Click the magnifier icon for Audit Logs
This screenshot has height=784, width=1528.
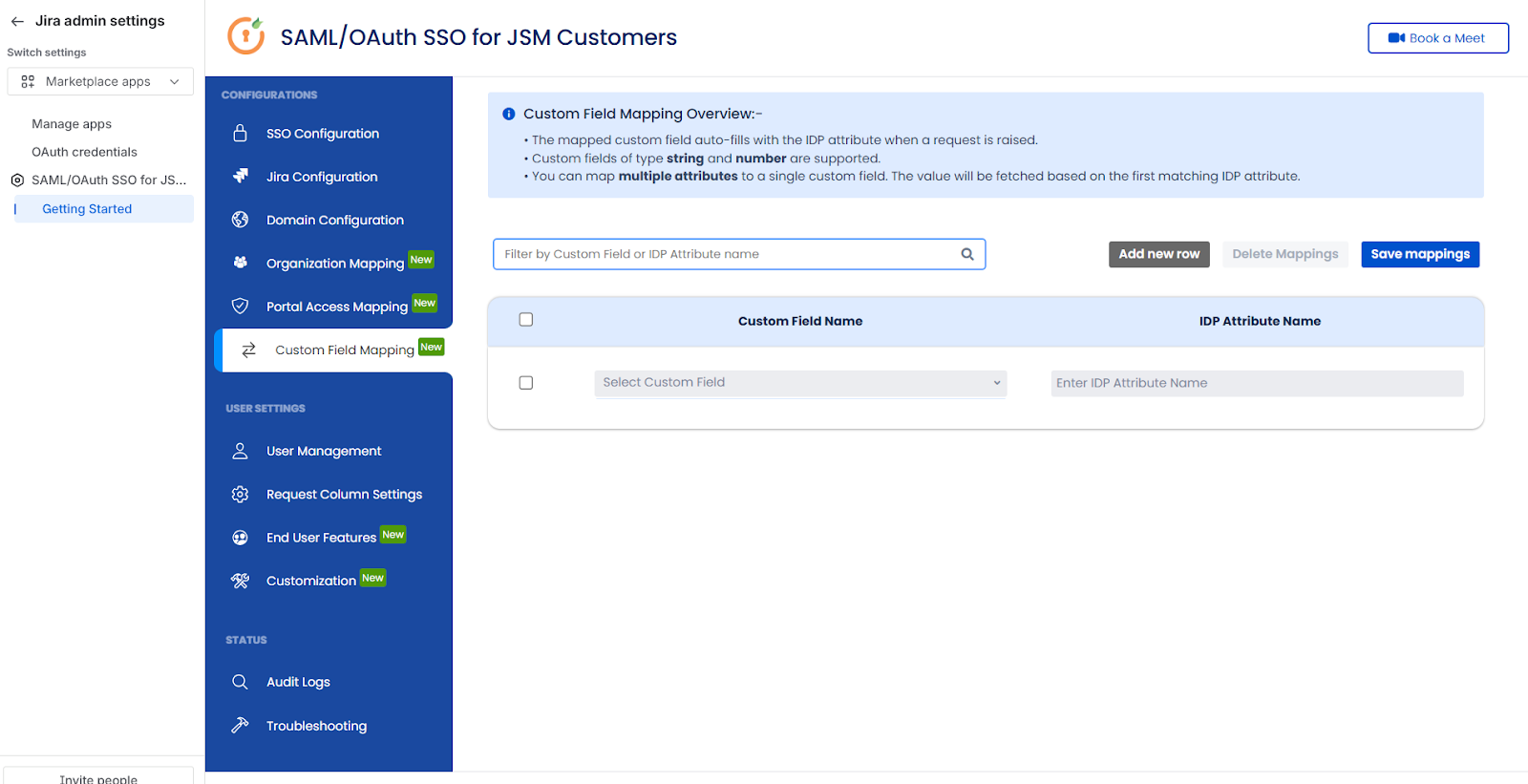click(240, 682)
